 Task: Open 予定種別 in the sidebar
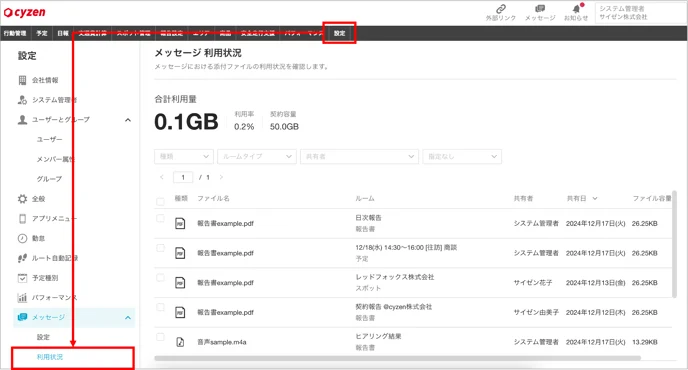(45, 278)
